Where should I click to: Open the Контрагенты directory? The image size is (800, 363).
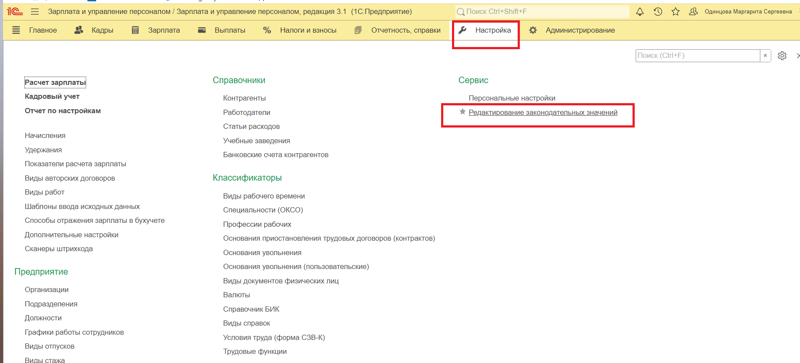coord(244,98)
